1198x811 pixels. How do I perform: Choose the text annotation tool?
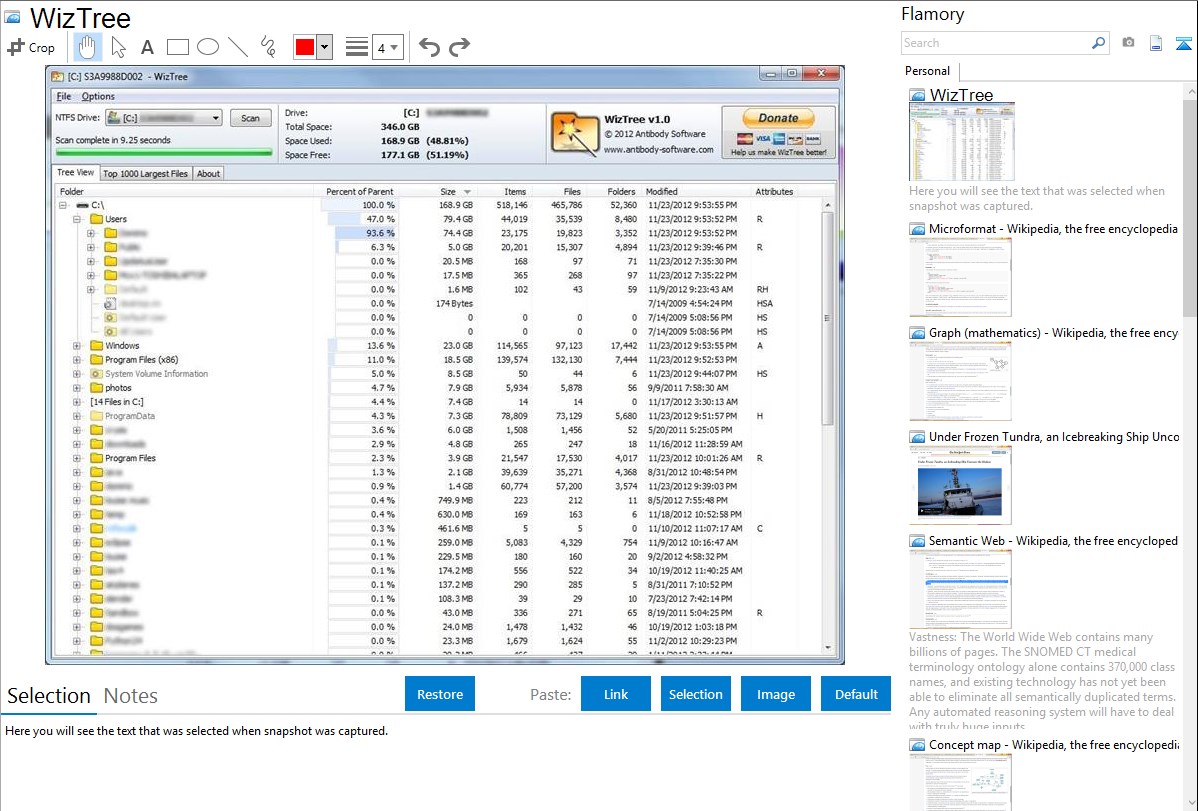click(x=147, y=47)
